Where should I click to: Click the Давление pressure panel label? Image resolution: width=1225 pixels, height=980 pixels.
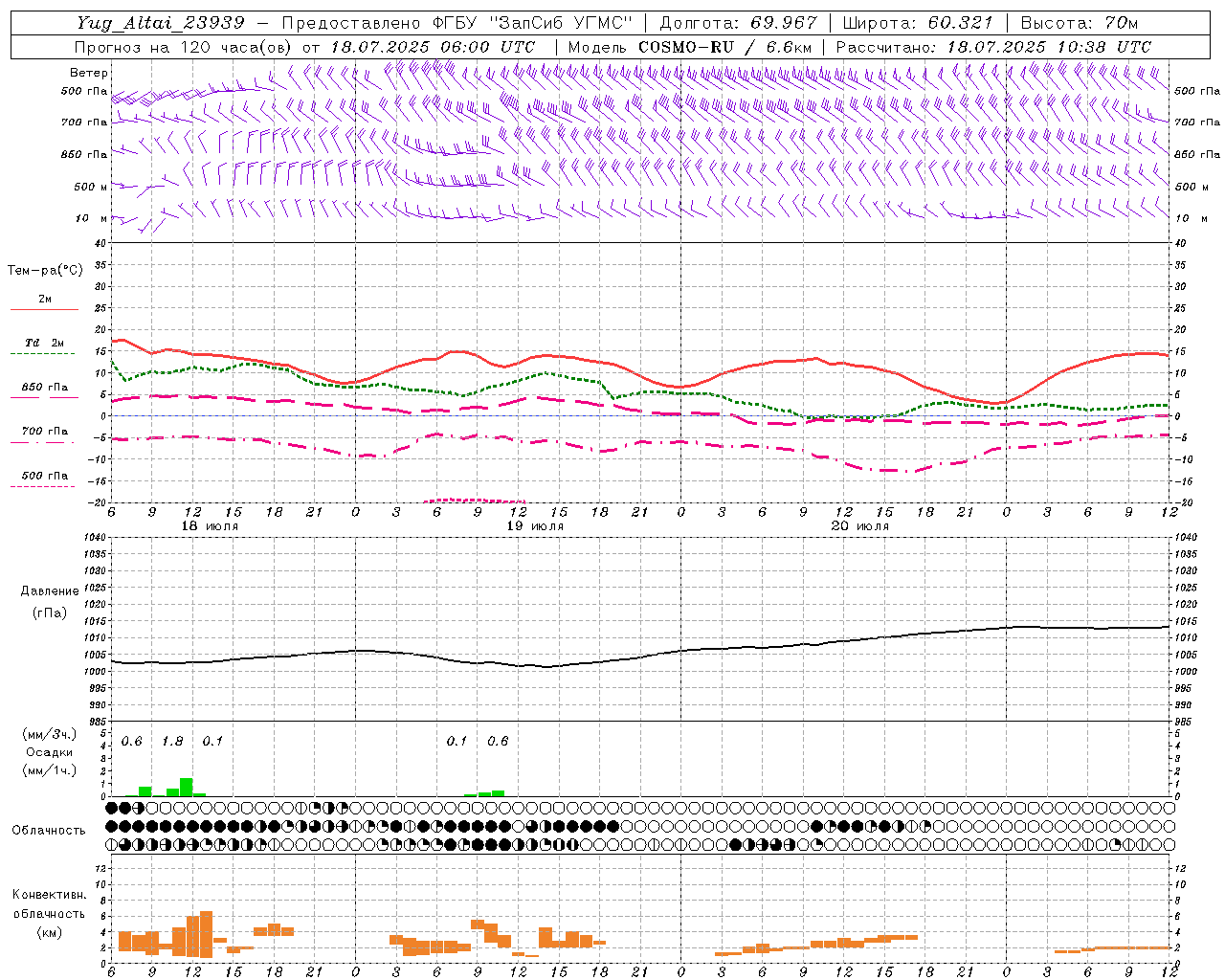tap(50, 591)
